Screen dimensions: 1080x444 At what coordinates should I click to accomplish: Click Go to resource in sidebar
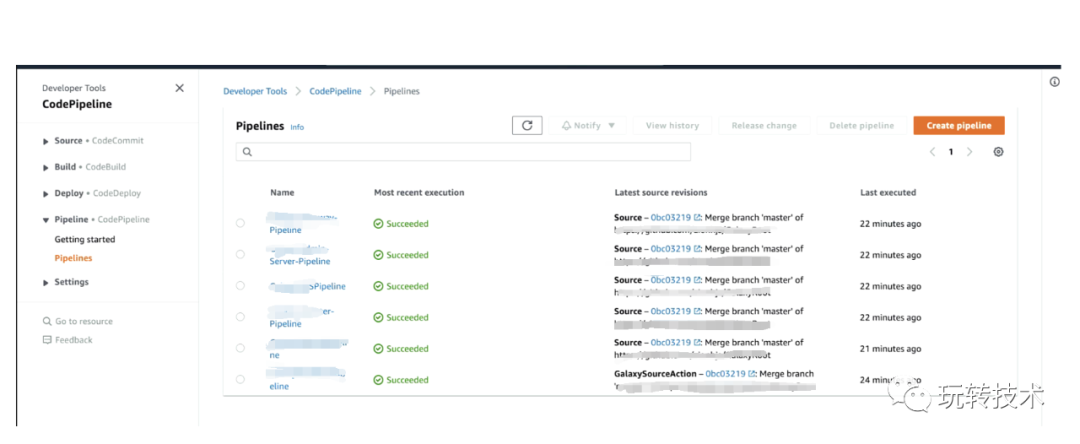(x=84, y=321)
